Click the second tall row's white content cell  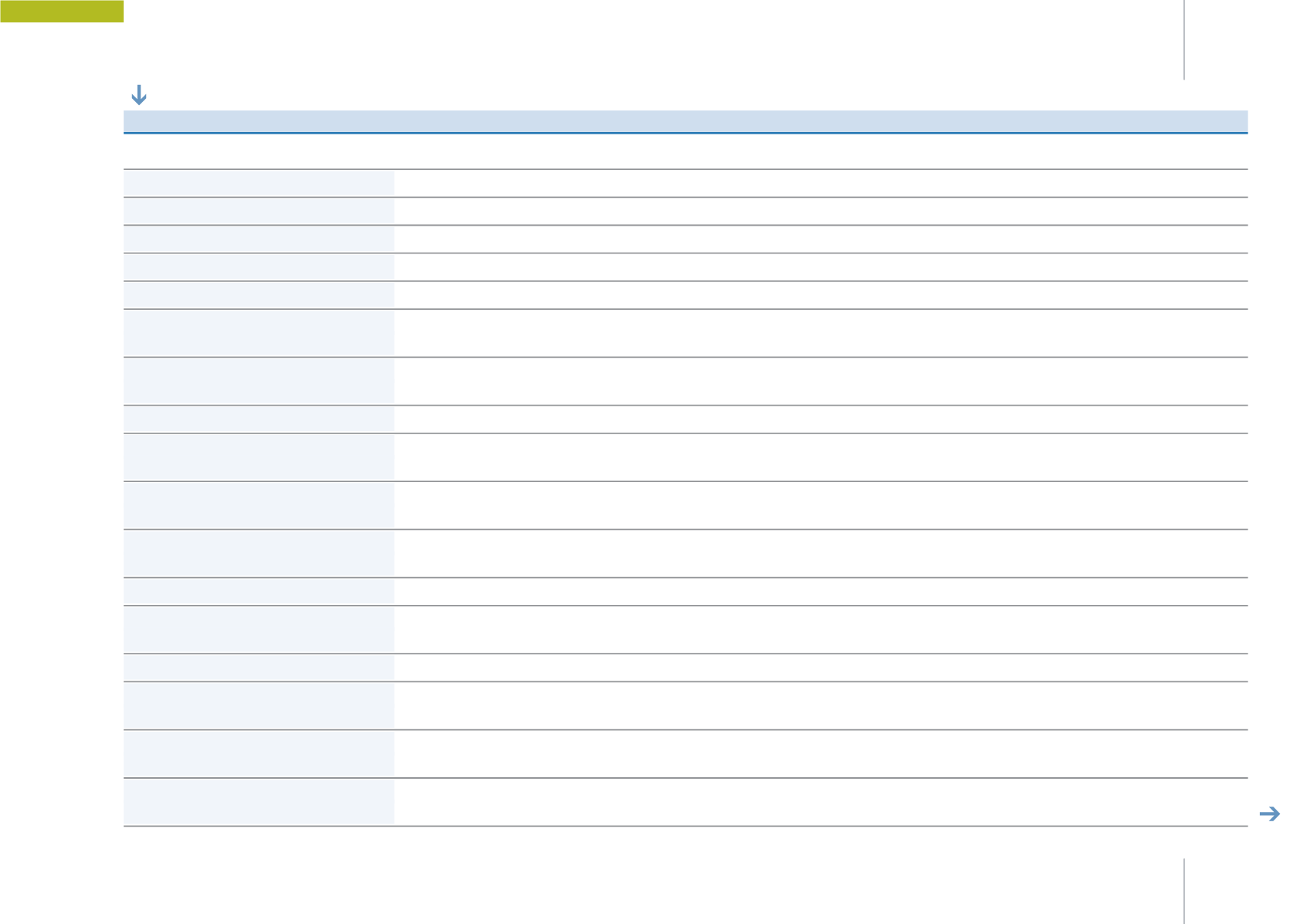point(820,380)
